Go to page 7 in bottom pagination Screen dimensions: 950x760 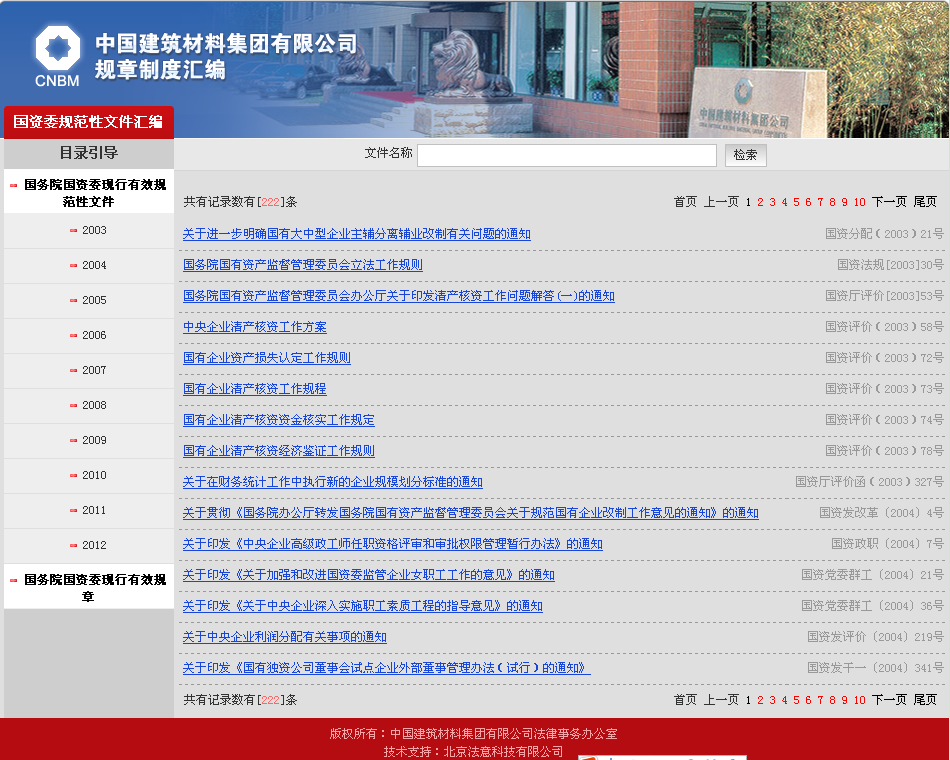(820, 700)
